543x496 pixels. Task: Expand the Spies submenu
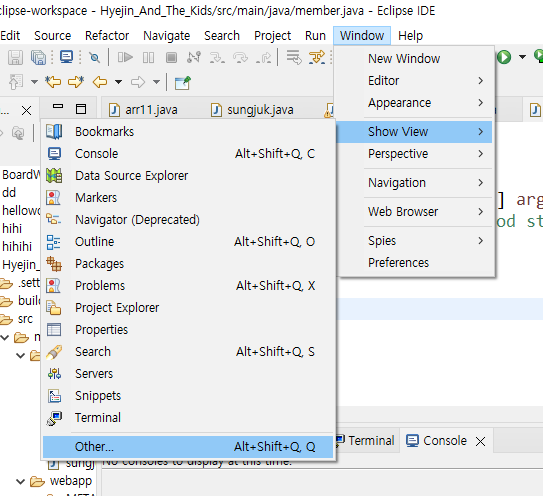tap(415, 241)
